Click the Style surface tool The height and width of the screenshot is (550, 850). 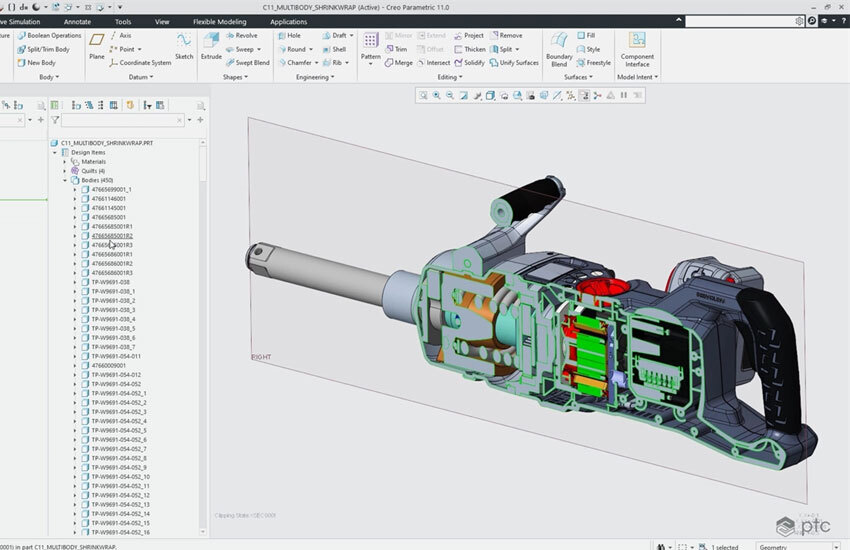click(x=588, y=49)
